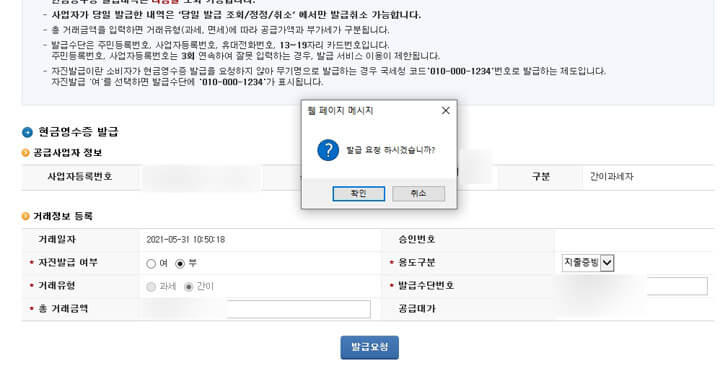Close the 웹 페이지 메시지 dialog
The height and width of the screenshot is (392, 720).
pyautogui.click(x=445, y=111)
